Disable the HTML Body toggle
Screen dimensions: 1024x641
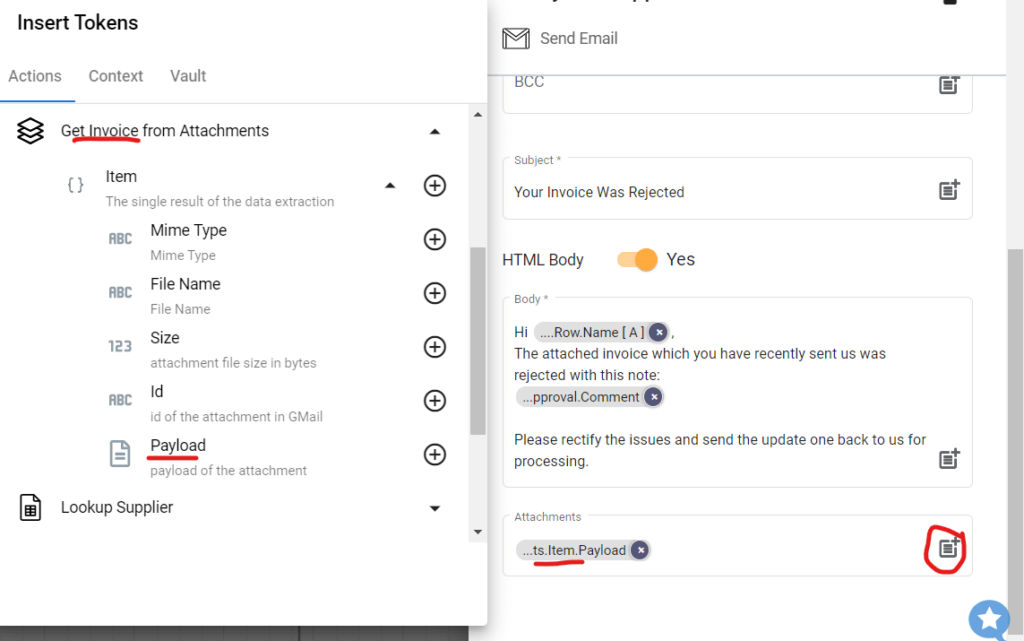click(636, 258)
